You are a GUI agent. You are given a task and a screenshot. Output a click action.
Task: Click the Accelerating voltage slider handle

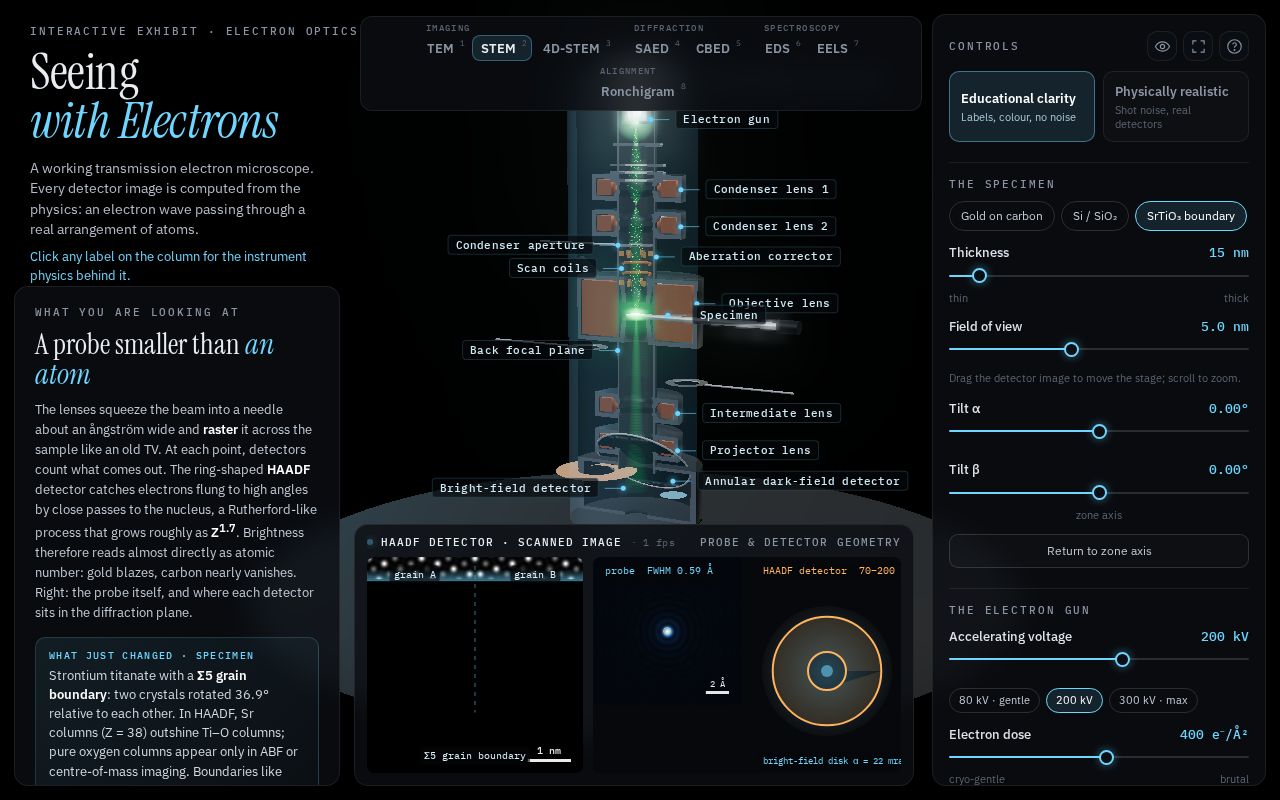coord(1122,660)
